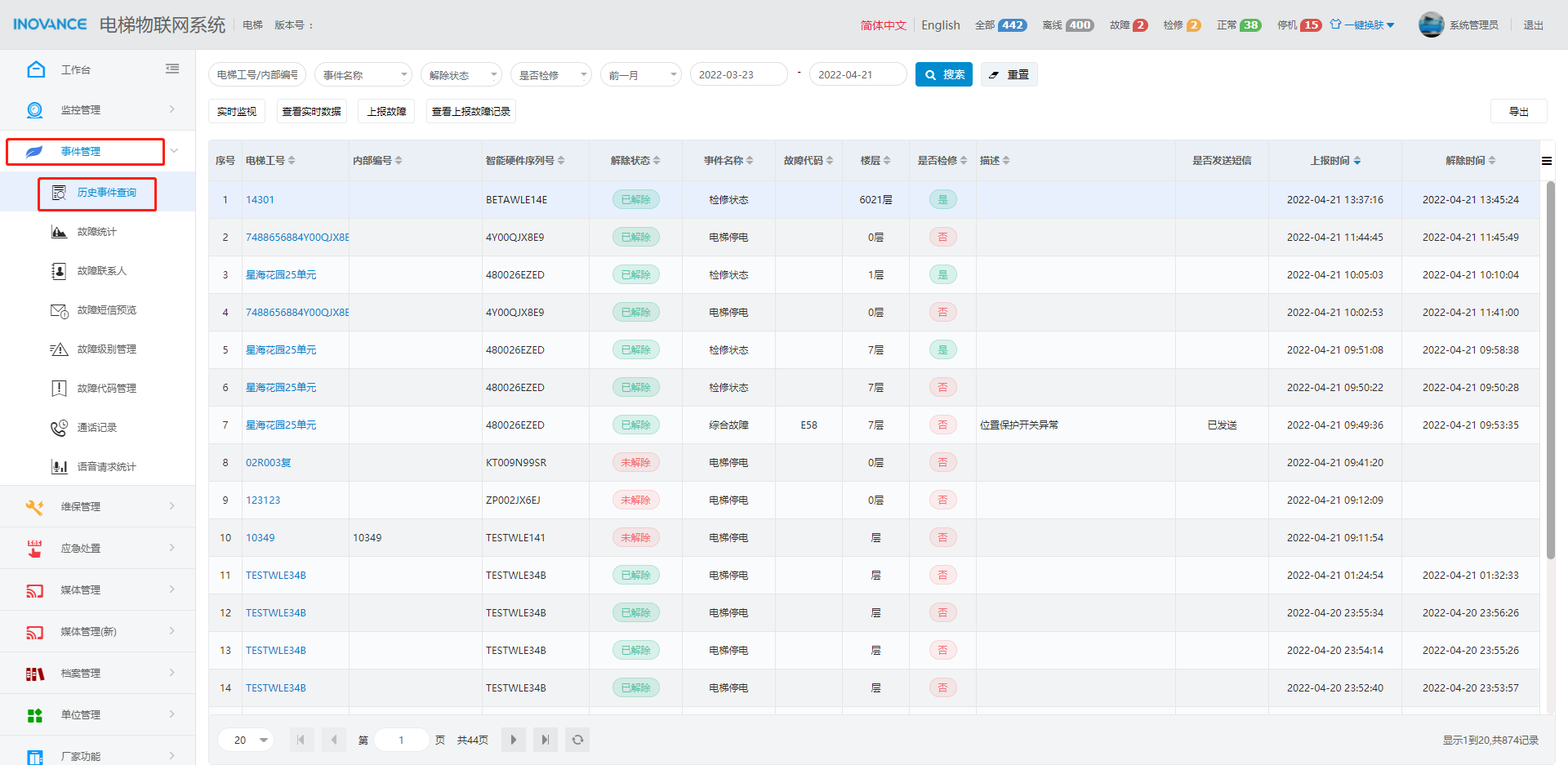This screenshot has height=765, width=1568.
Task: Click the blue 搜索 button
Action: (943, 74)
